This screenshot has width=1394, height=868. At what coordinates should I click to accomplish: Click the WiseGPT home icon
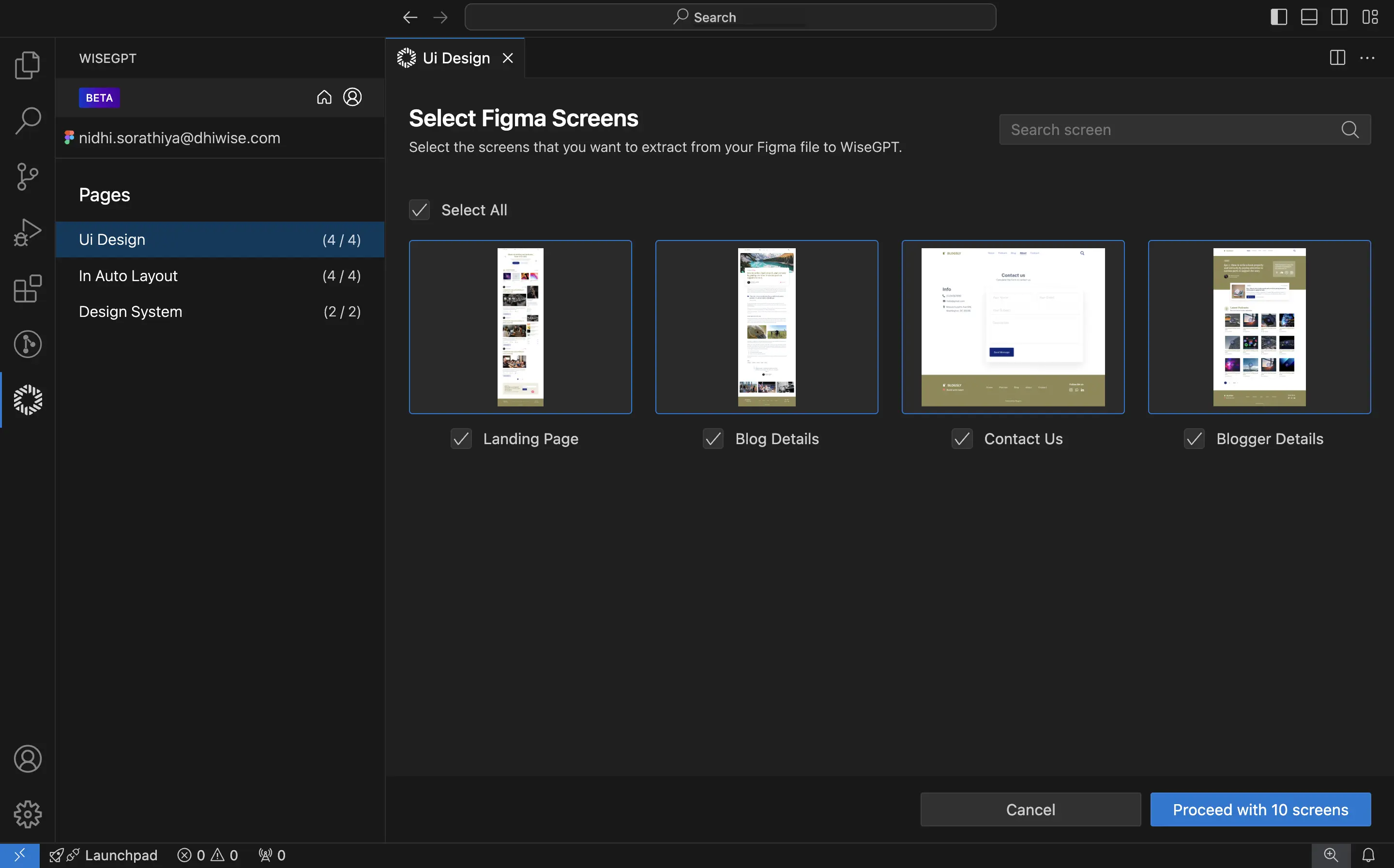(325, 97)
